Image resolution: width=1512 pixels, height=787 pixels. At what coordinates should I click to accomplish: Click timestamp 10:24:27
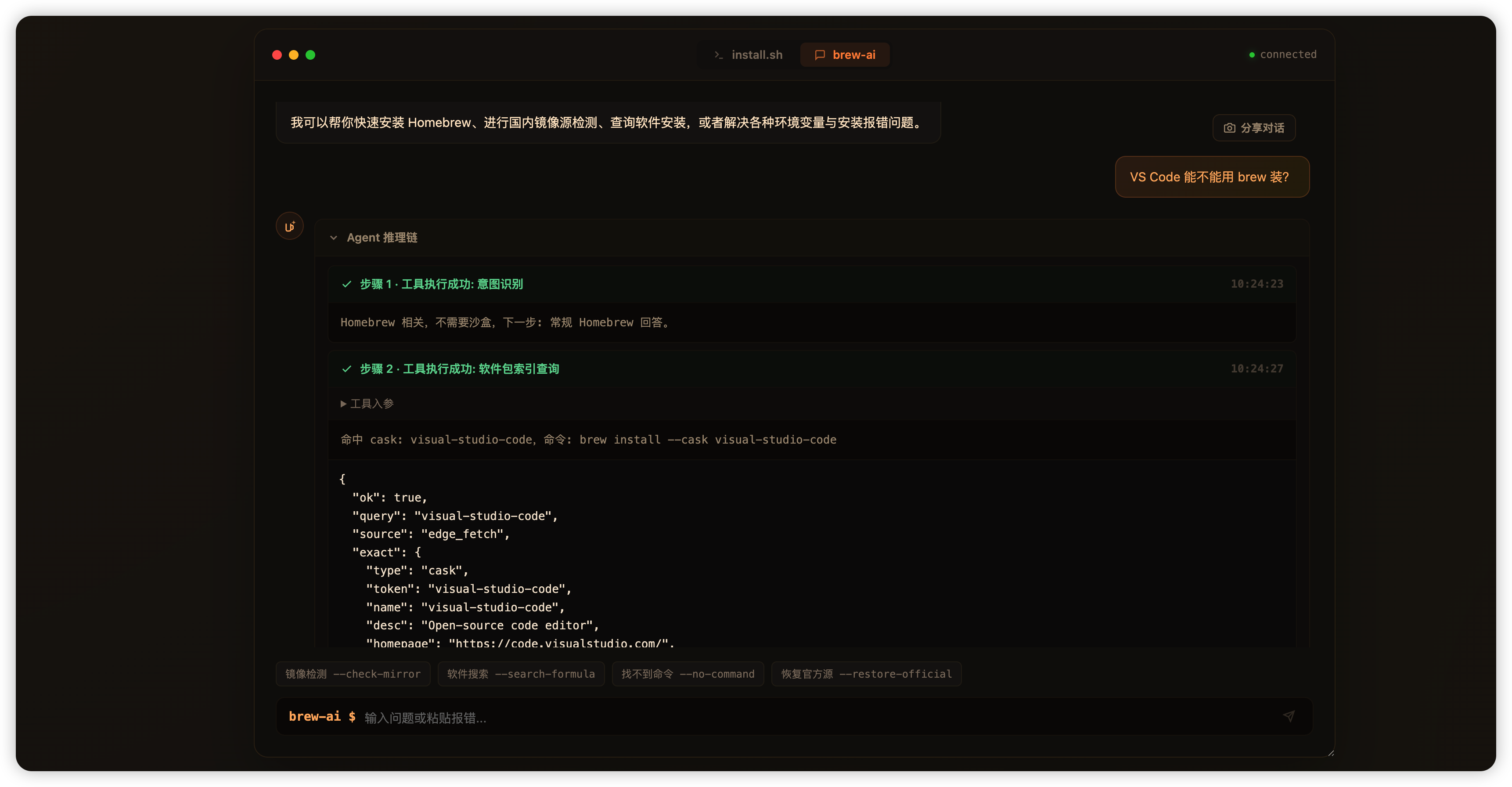pos(1256,368)
